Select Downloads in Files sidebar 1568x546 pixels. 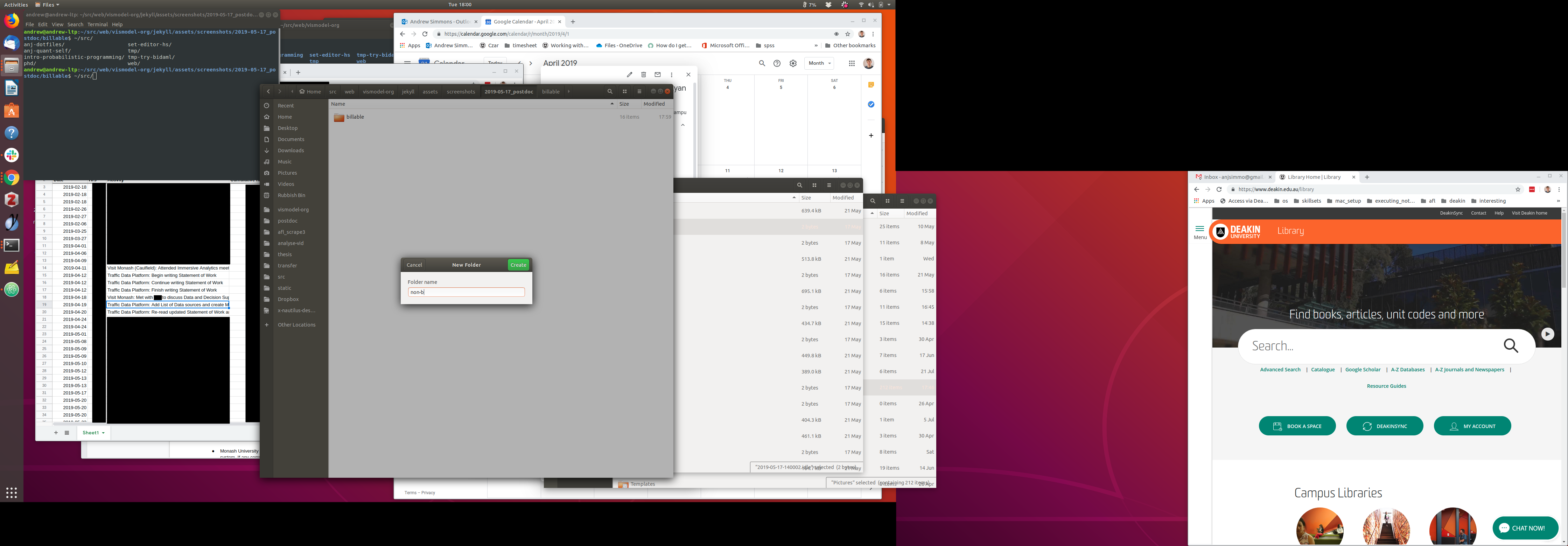click(x=290, y=150)
